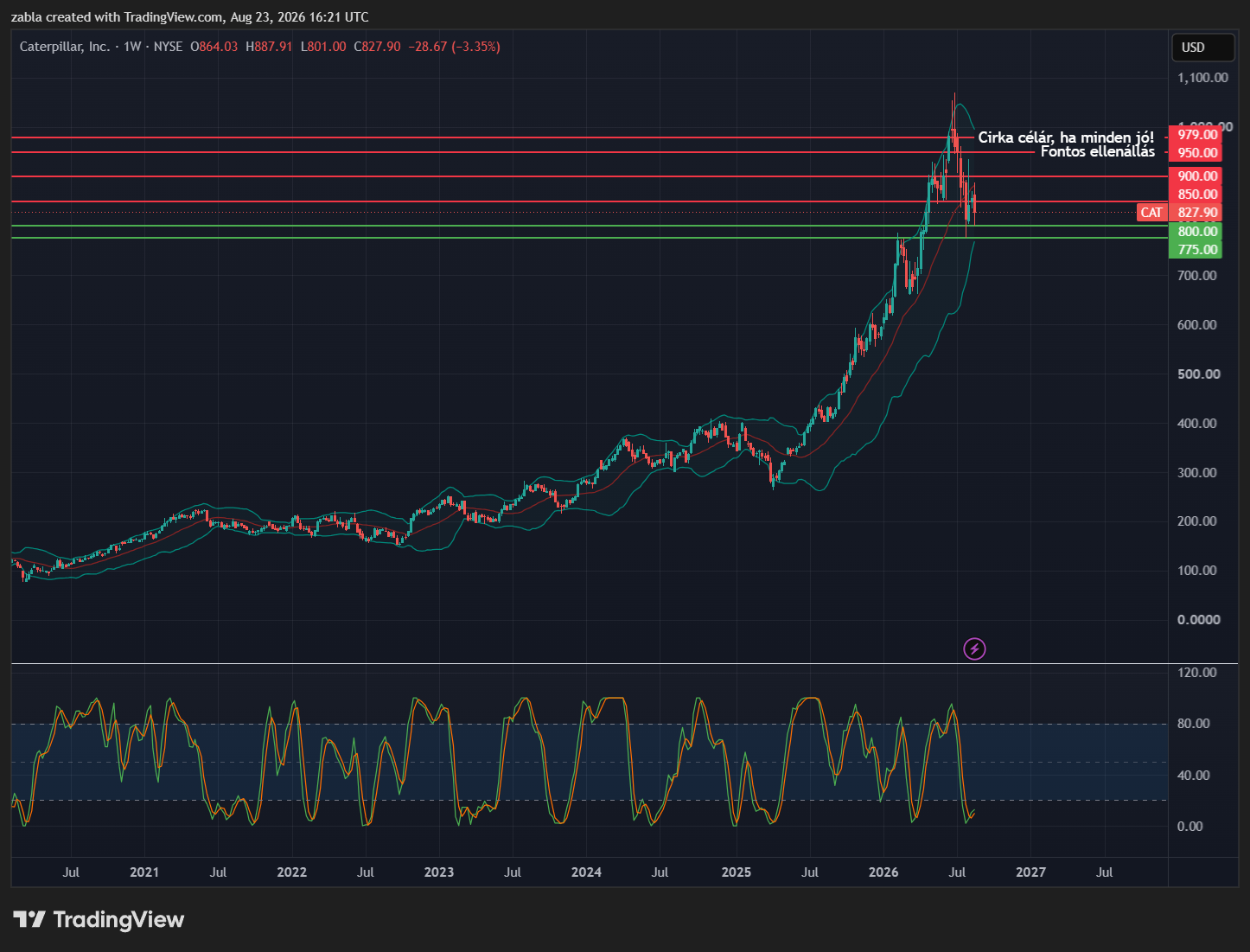Click the 1,100.00 price axis label
Screen dimensions: 1250x952
1202,78
